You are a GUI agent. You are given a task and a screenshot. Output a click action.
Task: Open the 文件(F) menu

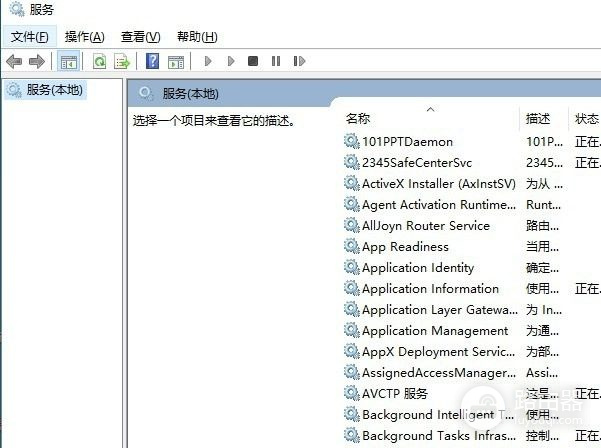click(x=30, y=37)
